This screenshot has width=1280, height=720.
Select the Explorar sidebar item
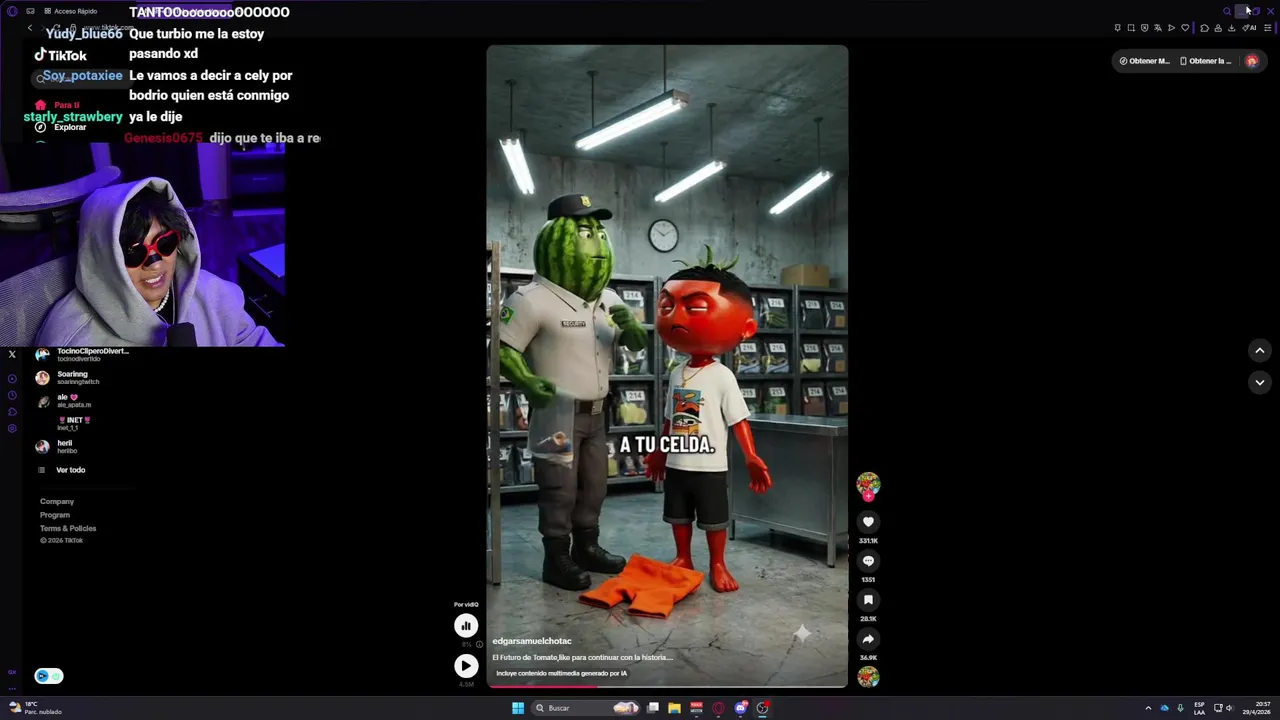(x=61, y=127)
